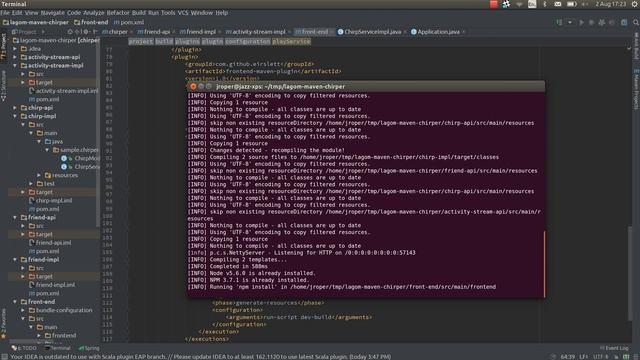Open the Bluetooth indicator

point(544,4)
